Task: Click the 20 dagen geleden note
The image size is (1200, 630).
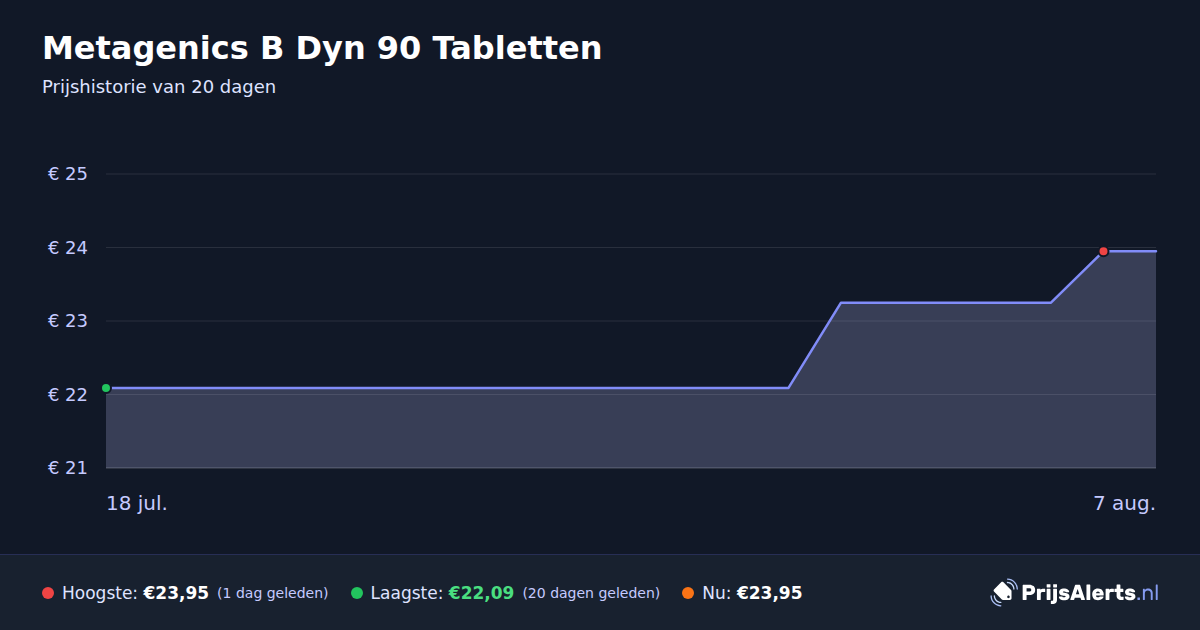Action: point(591,593)
